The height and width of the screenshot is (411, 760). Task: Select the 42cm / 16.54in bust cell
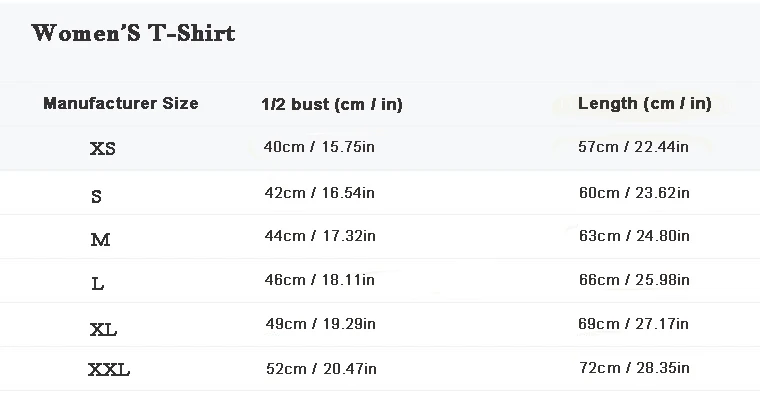(x=319, y=192)
